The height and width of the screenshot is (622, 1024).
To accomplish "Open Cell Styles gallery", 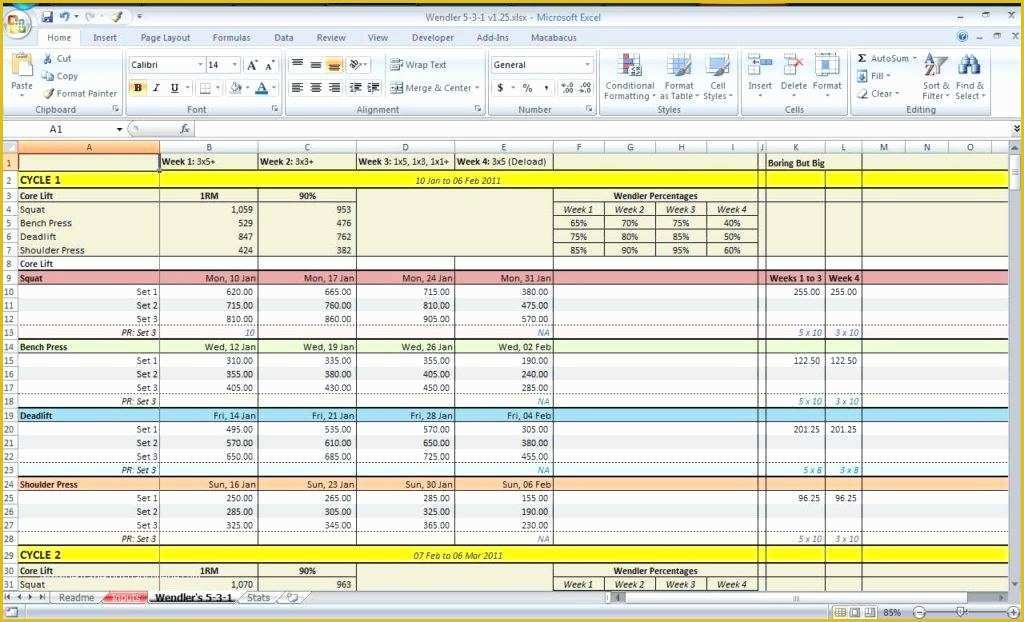I will (718, 77).
